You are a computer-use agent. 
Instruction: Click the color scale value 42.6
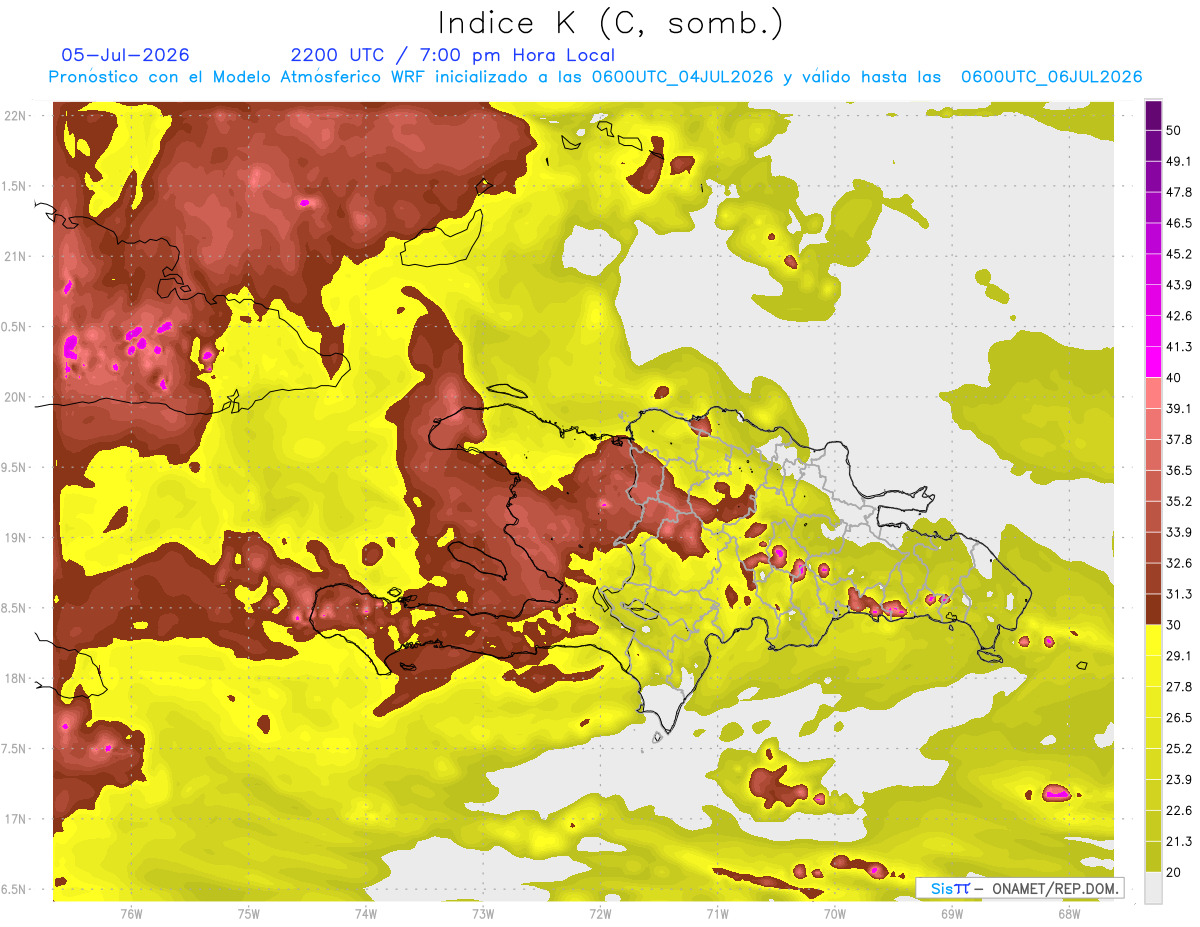[1179, 316]
